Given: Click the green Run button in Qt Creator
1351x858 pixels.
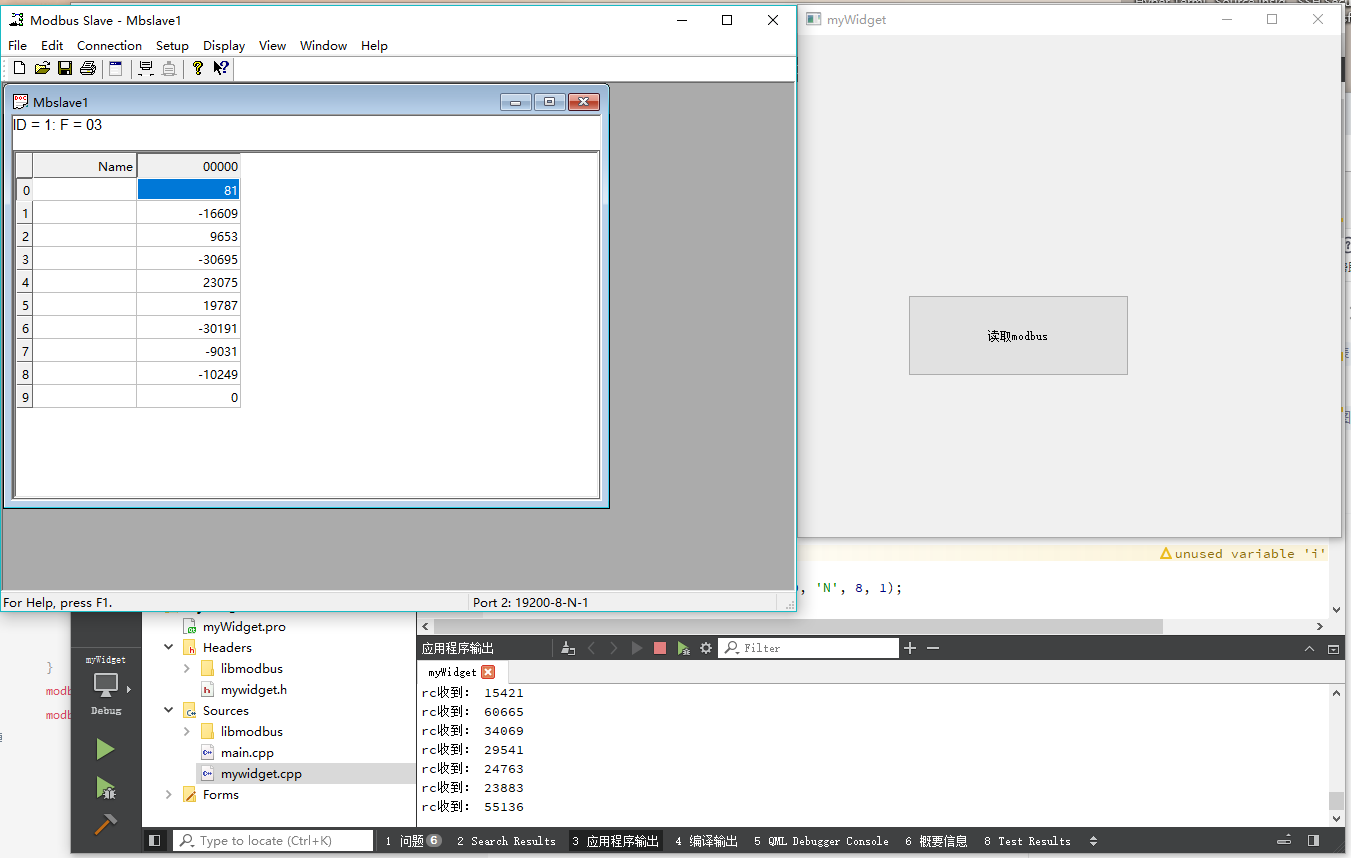Looking at the screenshot, I should click(105, 749).
